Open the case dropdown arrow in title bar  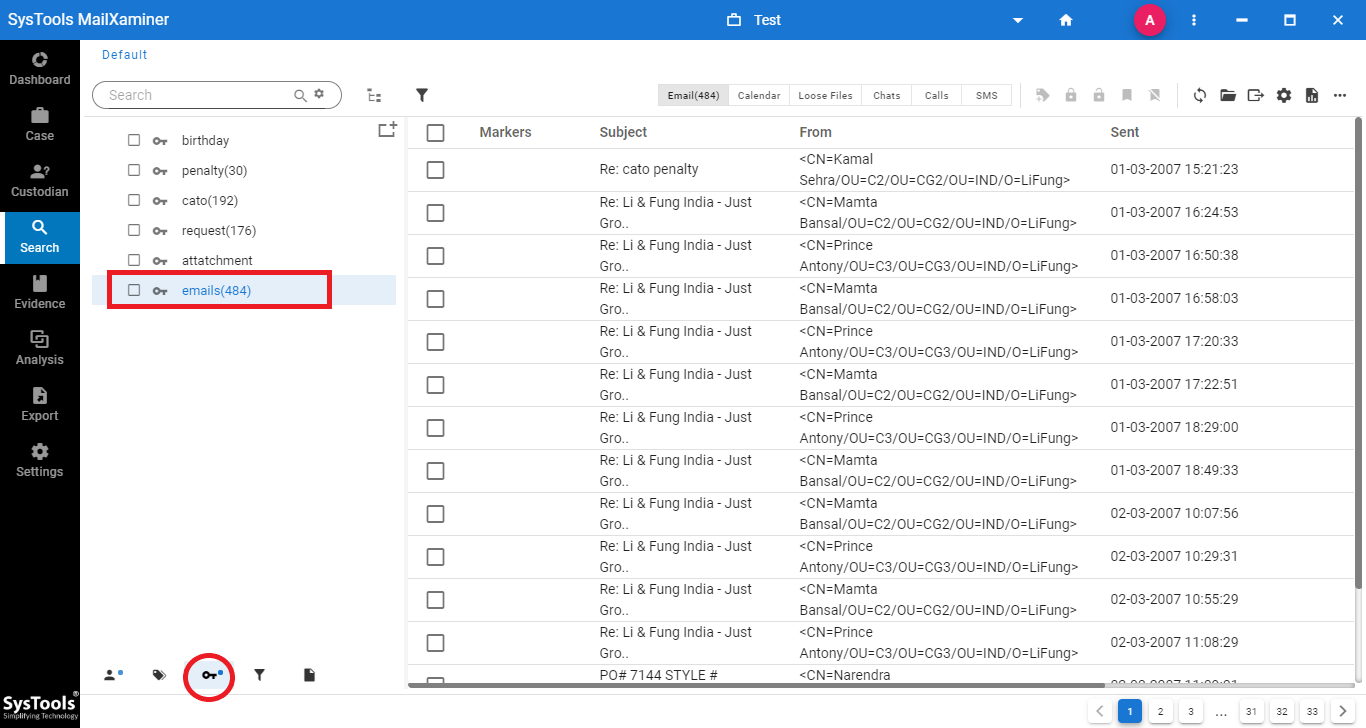pos(1018,20)
